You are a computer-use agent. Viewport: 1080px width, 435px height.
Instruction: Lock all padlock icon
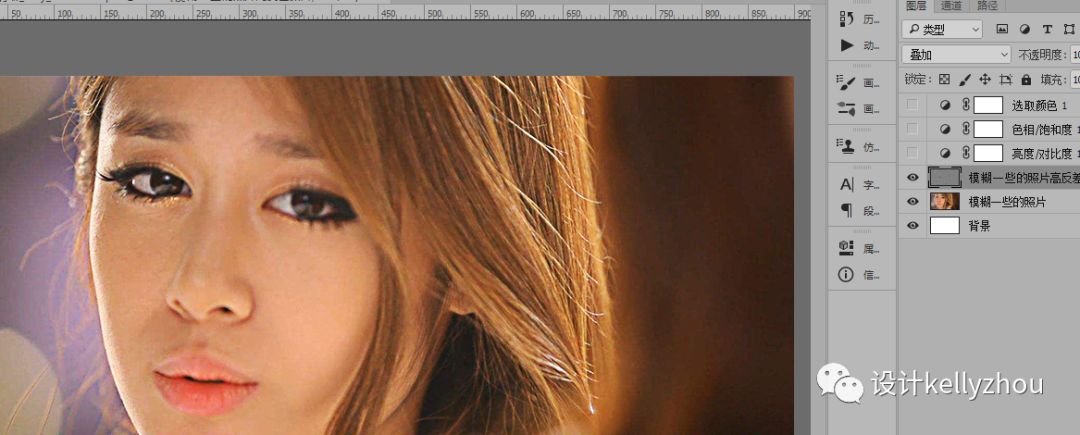tap(1026, 79)
